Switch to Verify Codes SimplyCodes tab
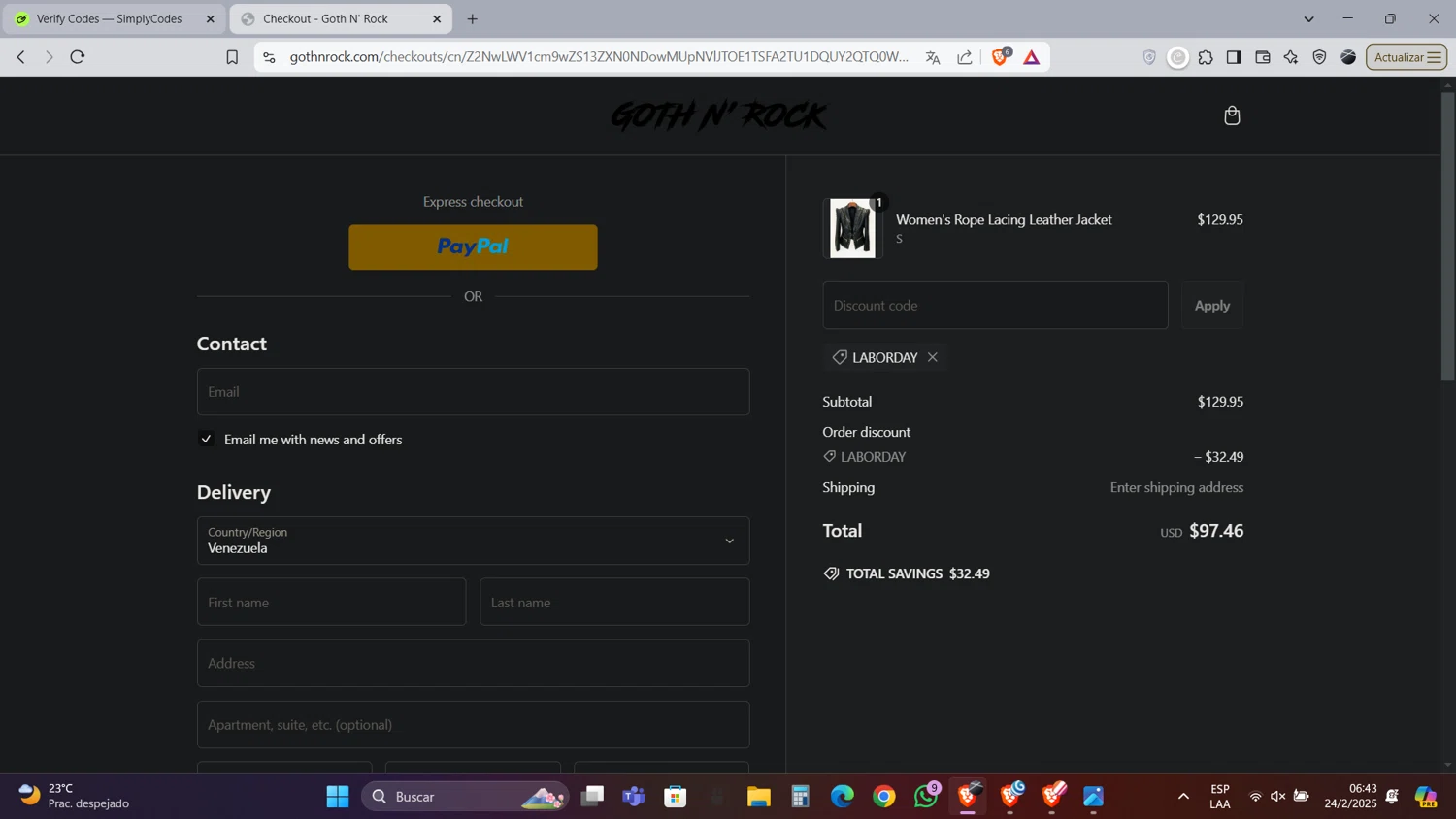The width and height of the screenshot is (1456, 819). (x=114, y=18)
